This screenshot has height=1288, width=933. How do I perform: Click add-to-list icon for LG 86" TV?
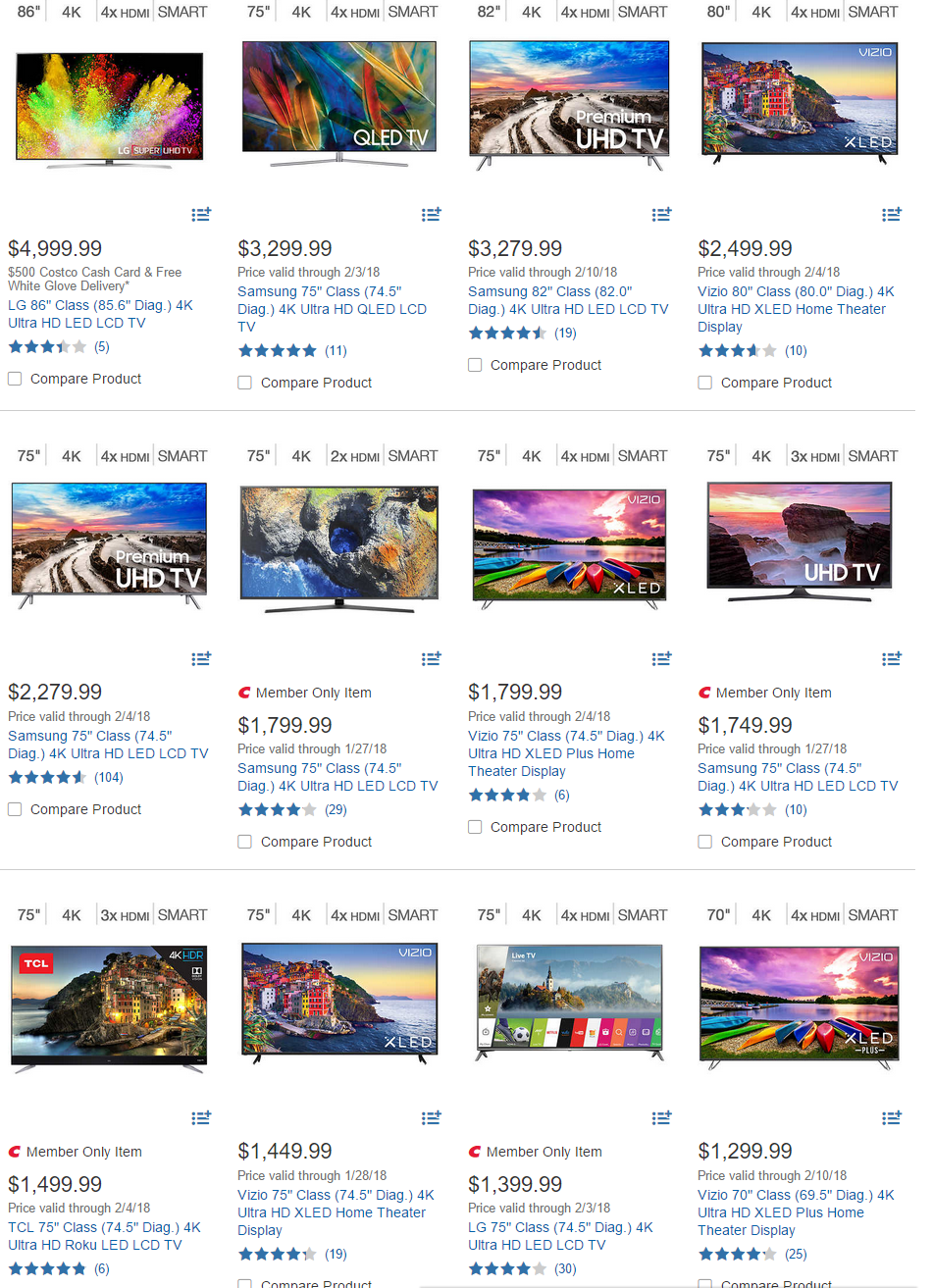click(201, 214)
